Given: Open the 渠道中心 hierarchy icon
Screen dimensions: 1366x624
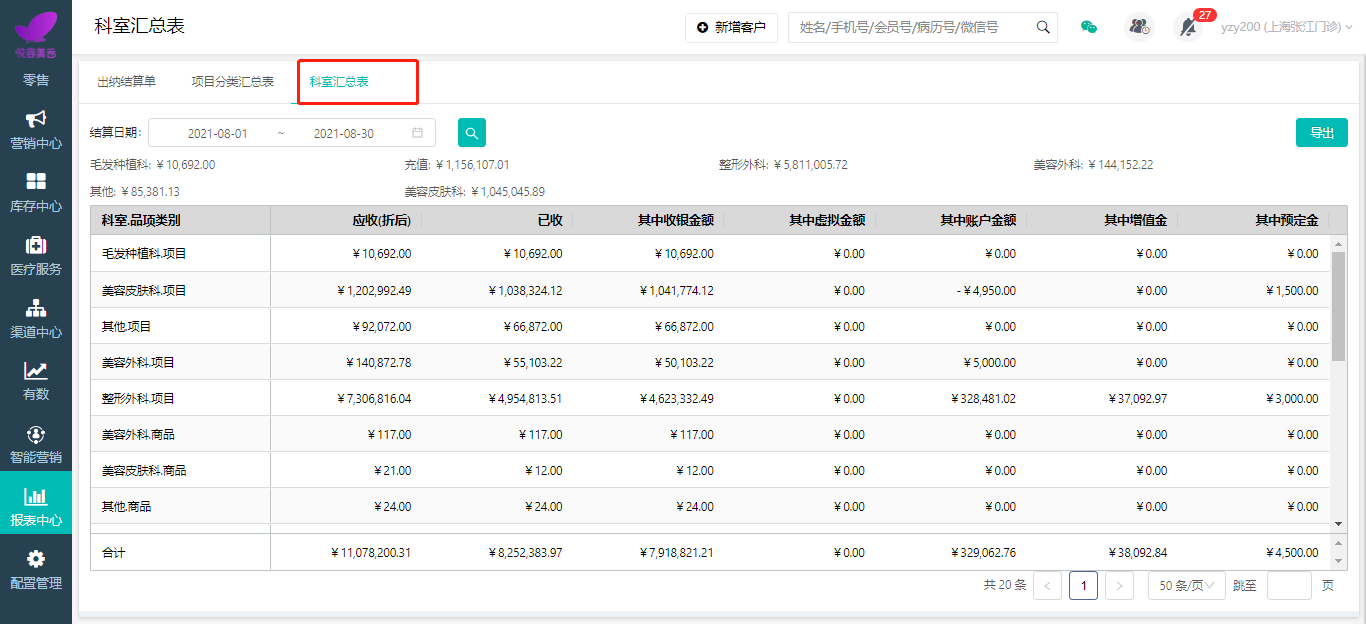Looking at the screenshot, I should tap(36, 307).
